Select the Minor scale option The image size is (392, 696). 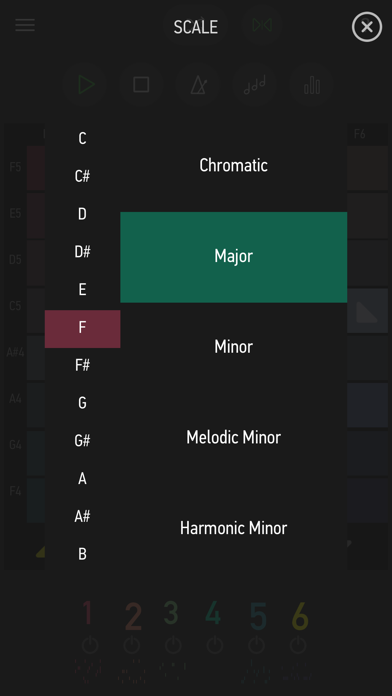(x=234, y=347)
